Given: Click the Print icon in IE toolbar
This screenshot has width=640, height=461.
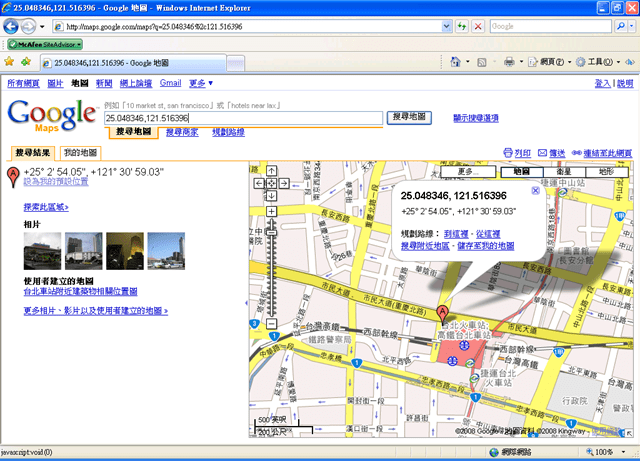Looking at the screenshot, I should [x=509, y=62].
